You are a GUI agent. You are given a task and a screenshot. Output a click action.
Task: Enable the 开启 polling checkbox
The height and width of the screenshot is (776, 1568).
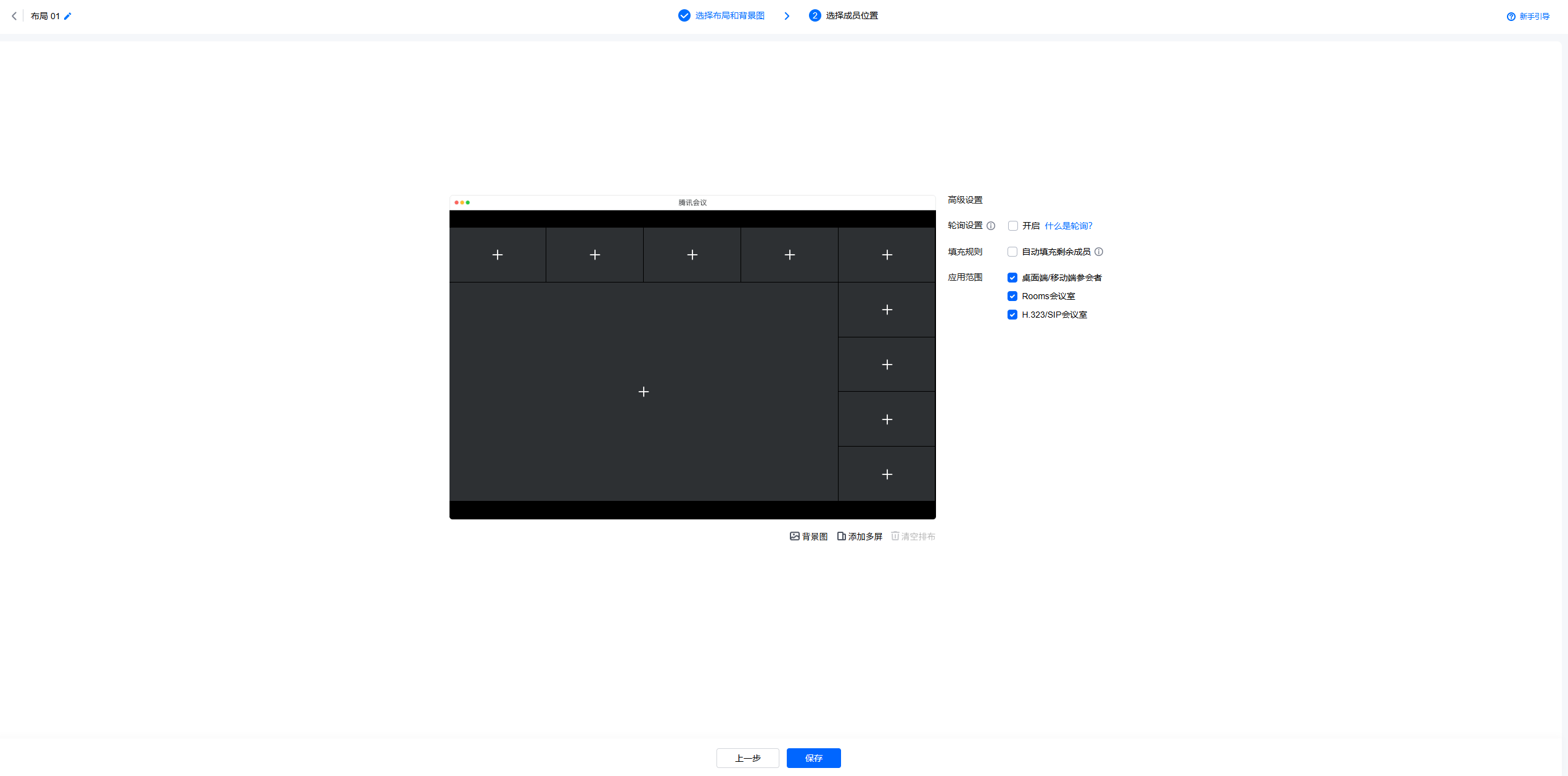1012,226
